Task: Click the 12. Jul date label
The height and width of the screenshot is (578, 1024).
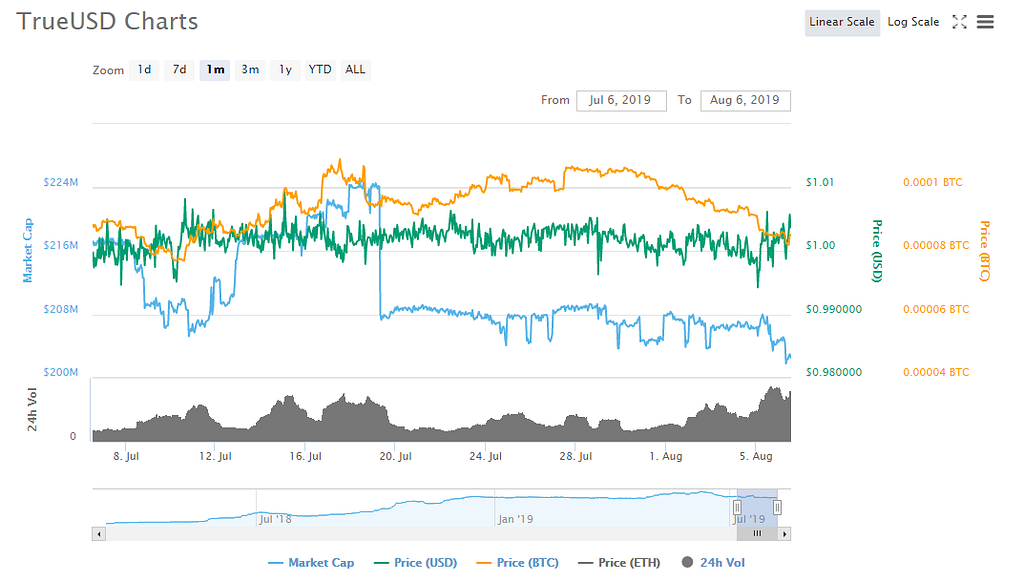Action: click(216, 457)
